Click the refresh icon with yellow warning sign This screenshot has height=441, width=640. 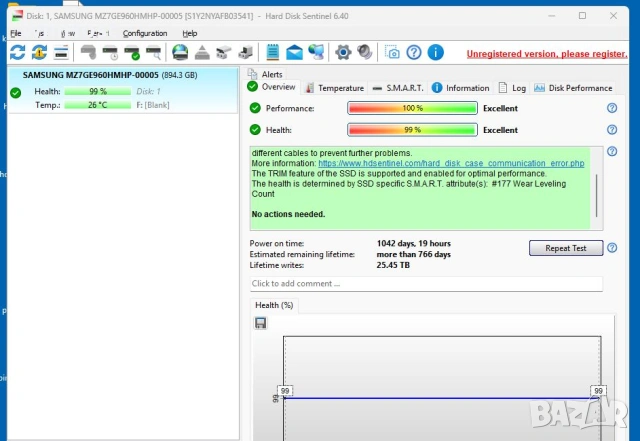click(40, 52)
